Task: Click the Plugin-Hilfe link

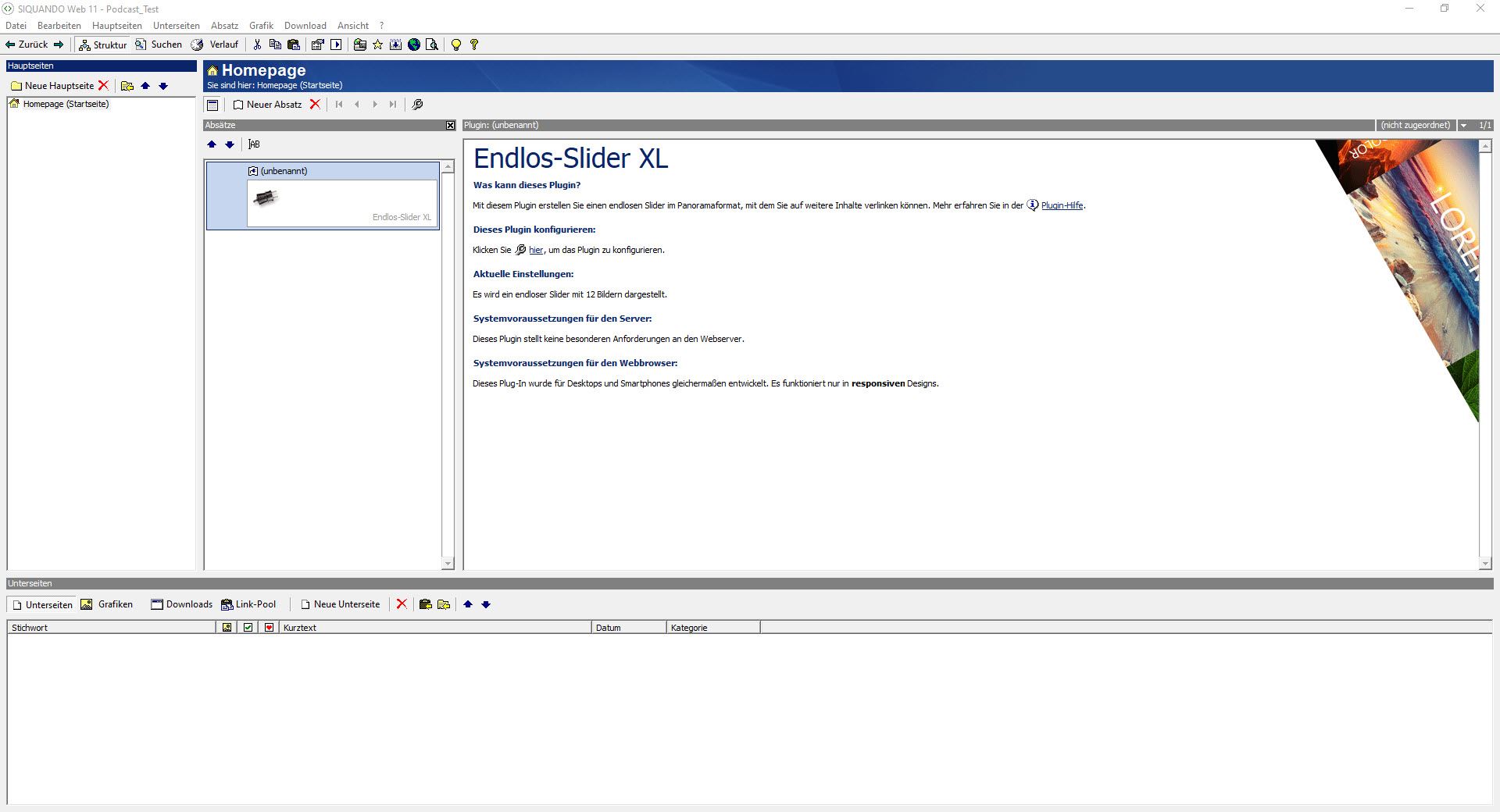Action: coord(1062,205)
